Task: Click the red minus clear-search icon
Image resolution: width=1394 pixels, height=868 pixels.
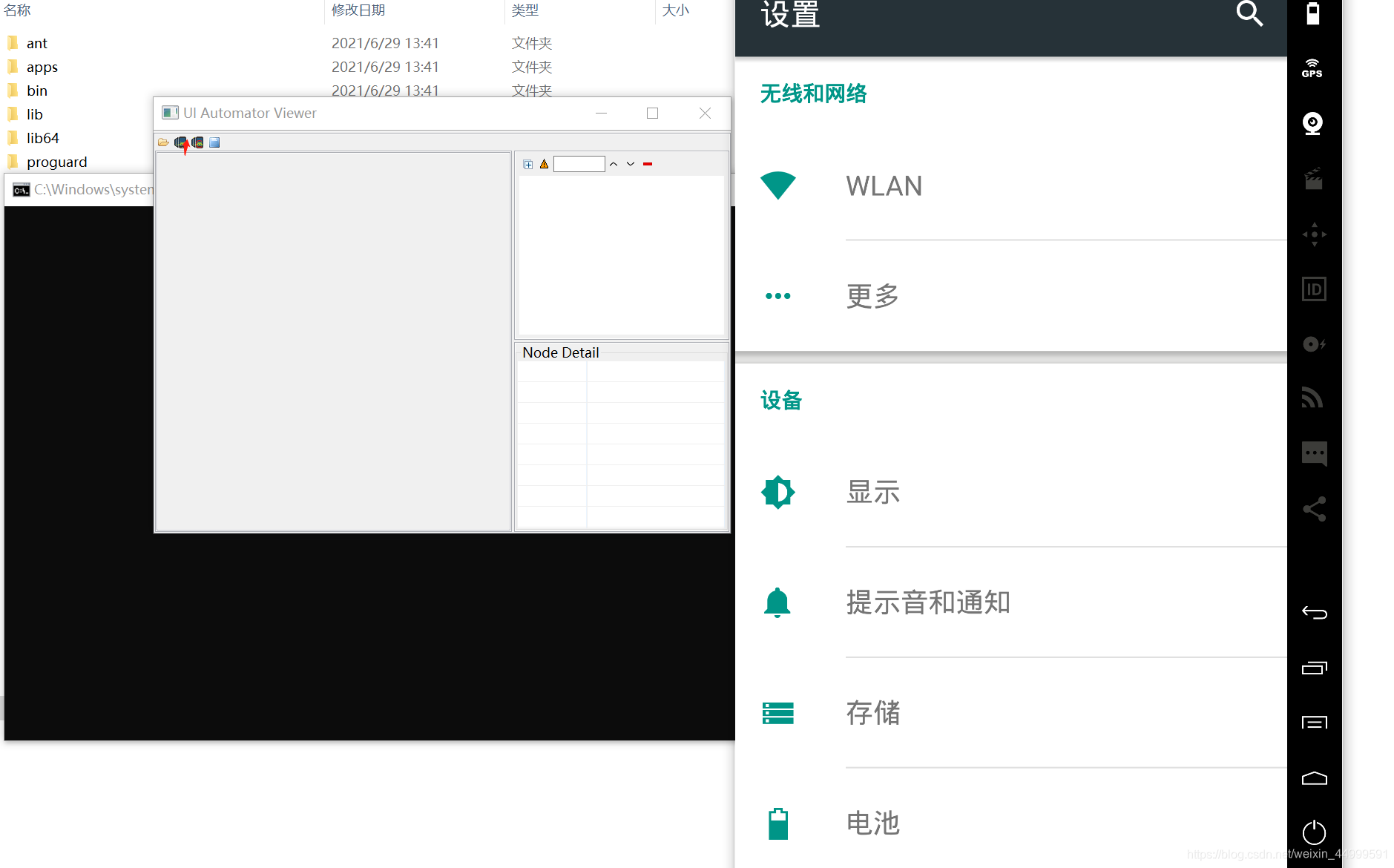Action: point(648,164)
